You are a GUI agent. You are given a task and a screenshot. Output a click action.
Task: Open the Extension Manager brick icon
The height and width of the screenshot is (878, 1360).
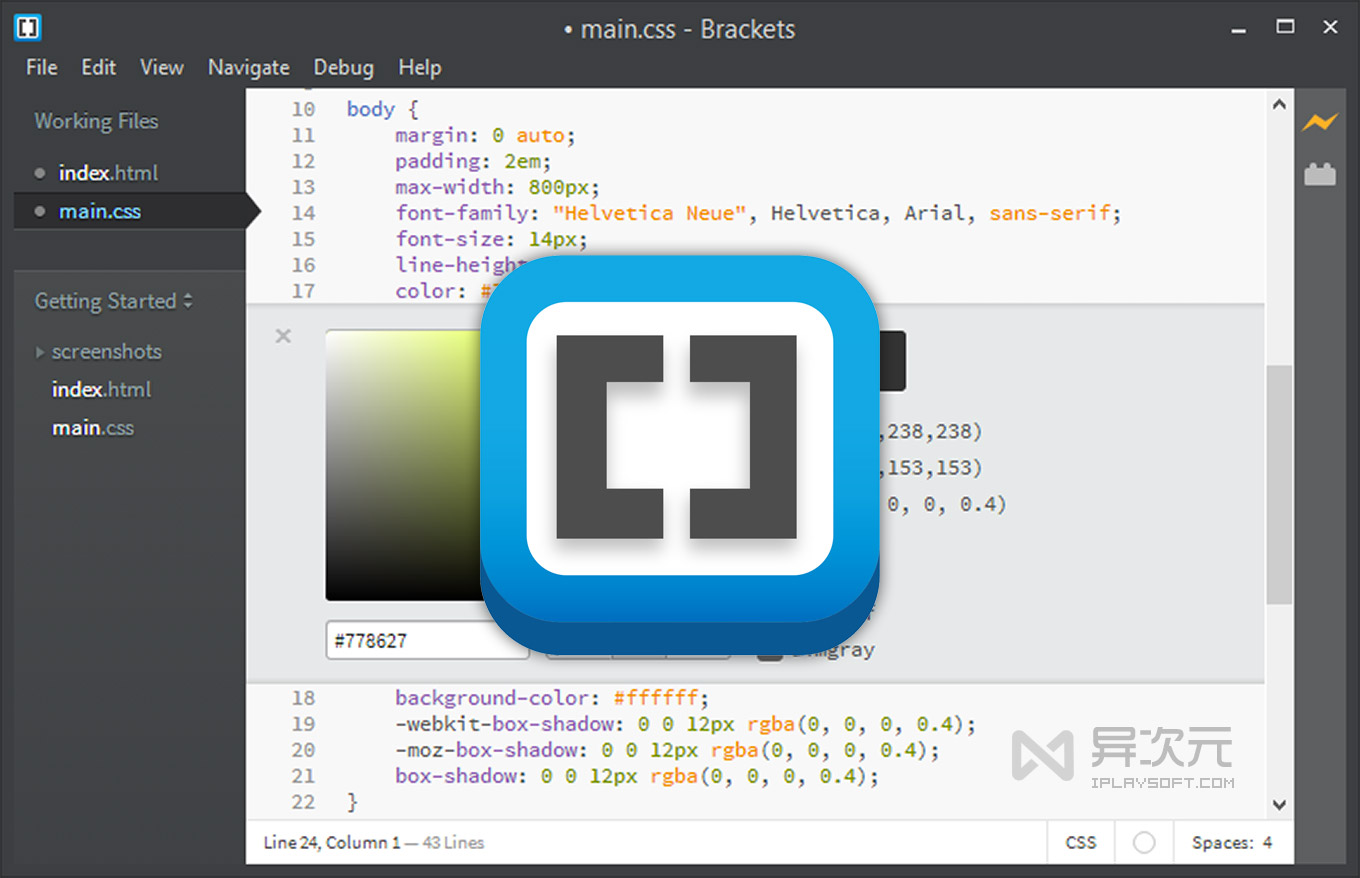1320,172
